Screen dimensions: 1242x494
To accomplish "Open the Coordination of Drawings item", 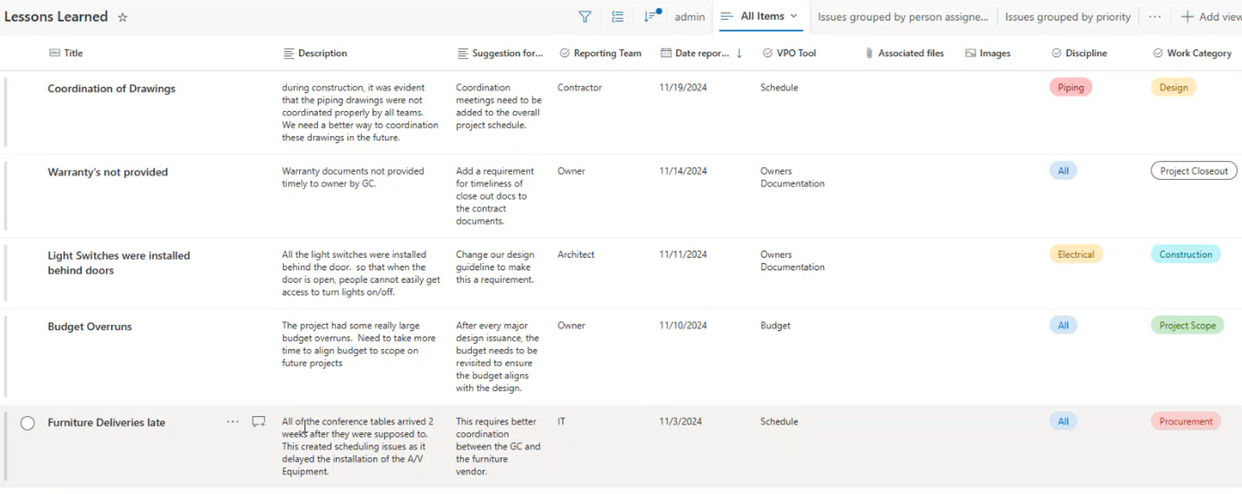I will click(111, 88).
